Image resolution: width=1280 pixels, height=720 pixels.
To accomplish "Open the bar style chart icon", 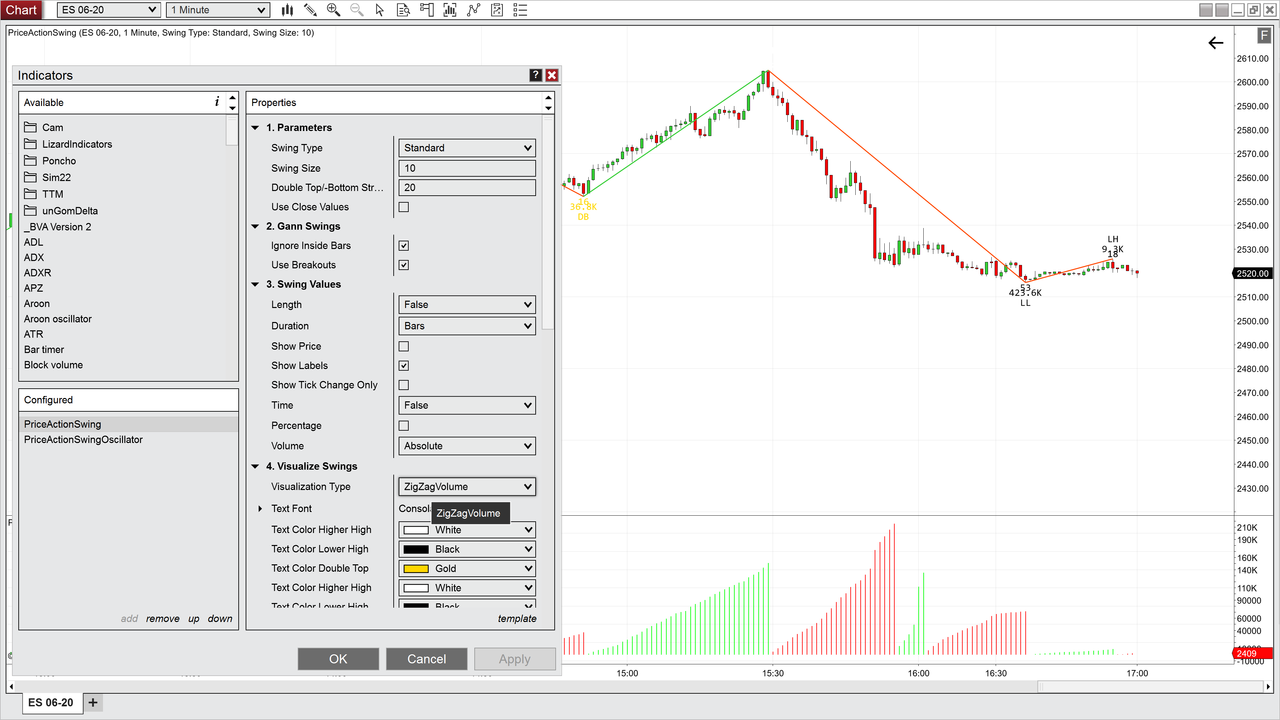I will (288, 10).
